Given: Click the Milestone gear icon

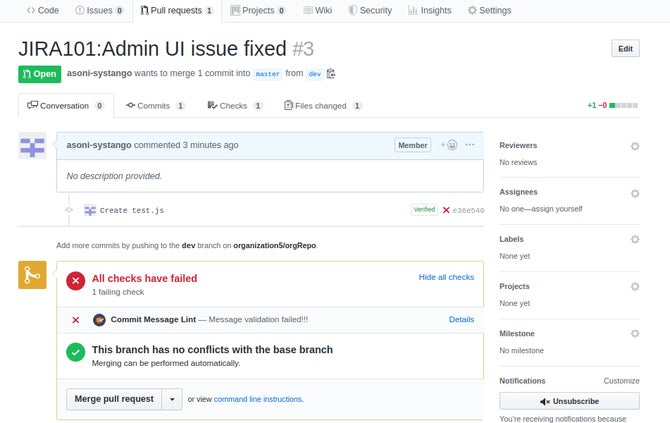Looking at the screenshot, I should (x=634, y=333).
